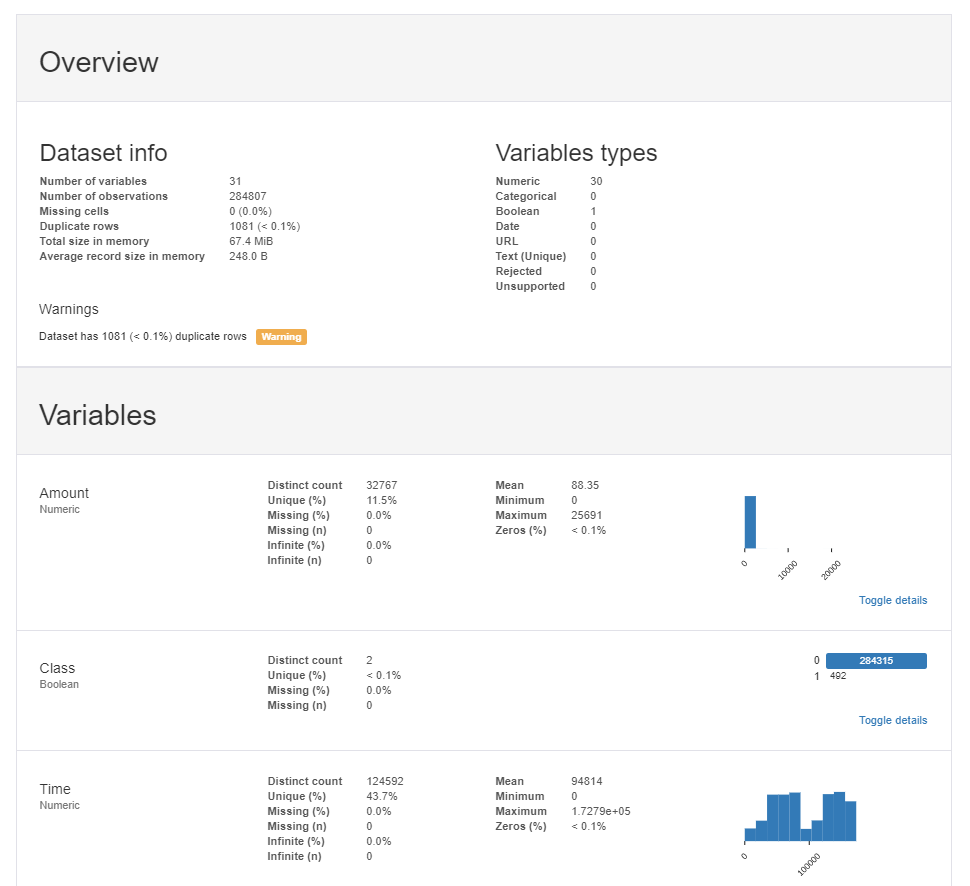Click the Text (Unique) type label
This screenshot has width=970, height=886.
[531, 256]
